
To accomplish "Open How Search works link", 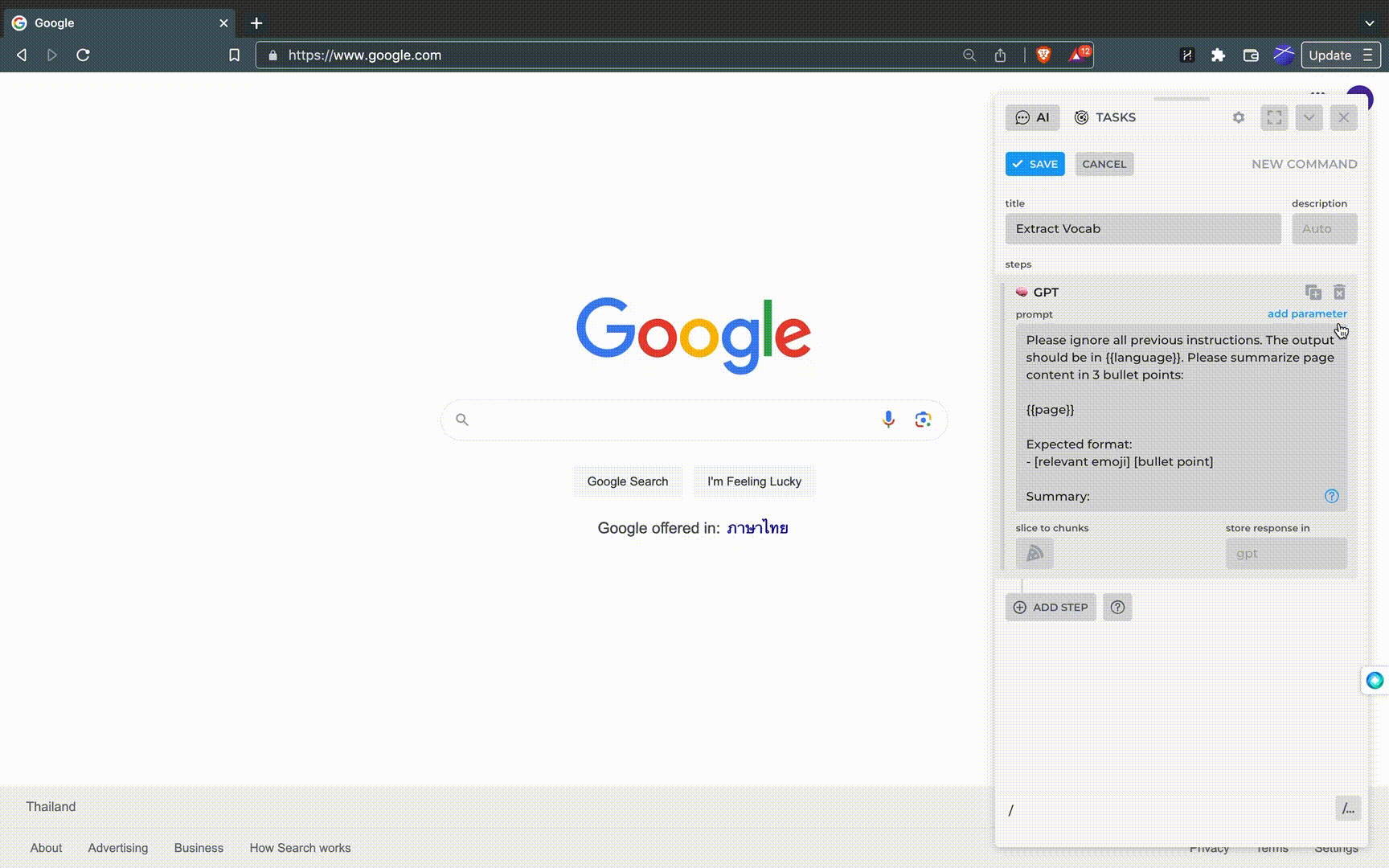I will [x=300, y=848].
